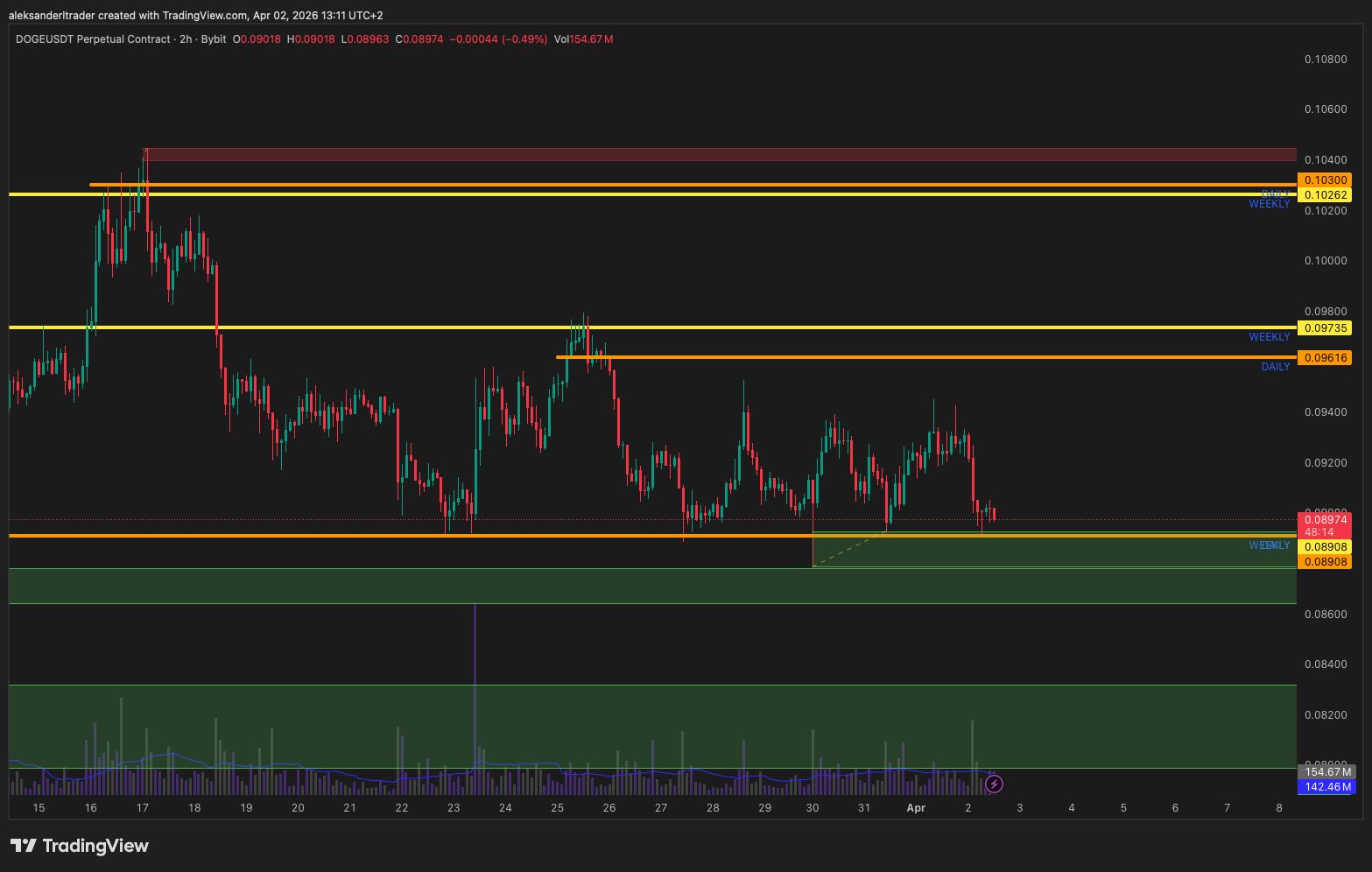
Task: Click the yellow 0.09735 weekly price tag
Action: [1326, 328]
